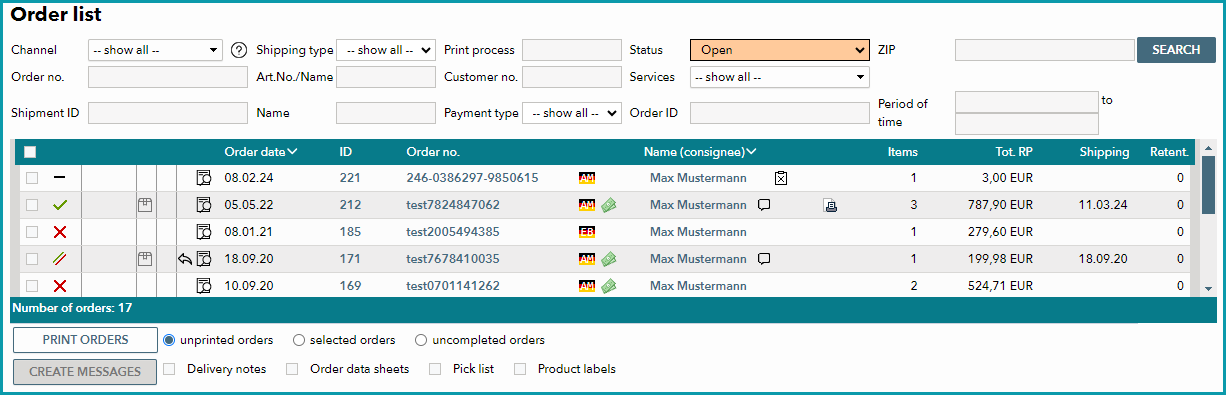Click the AM channel flag for test7678410035
Image resolution: width=1226 pixels, height=395 pixels.
[587, 259]
